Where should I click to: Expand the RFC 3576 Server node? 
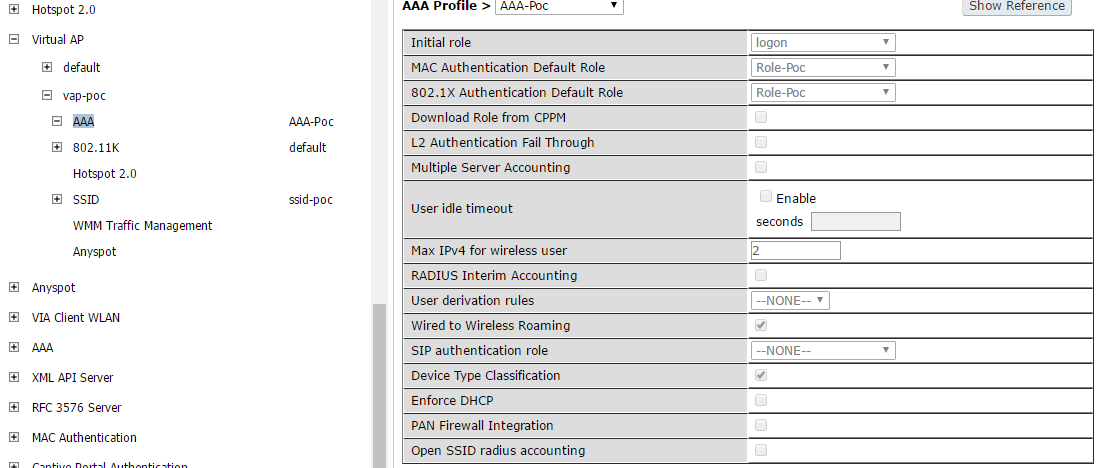(13, 408)
